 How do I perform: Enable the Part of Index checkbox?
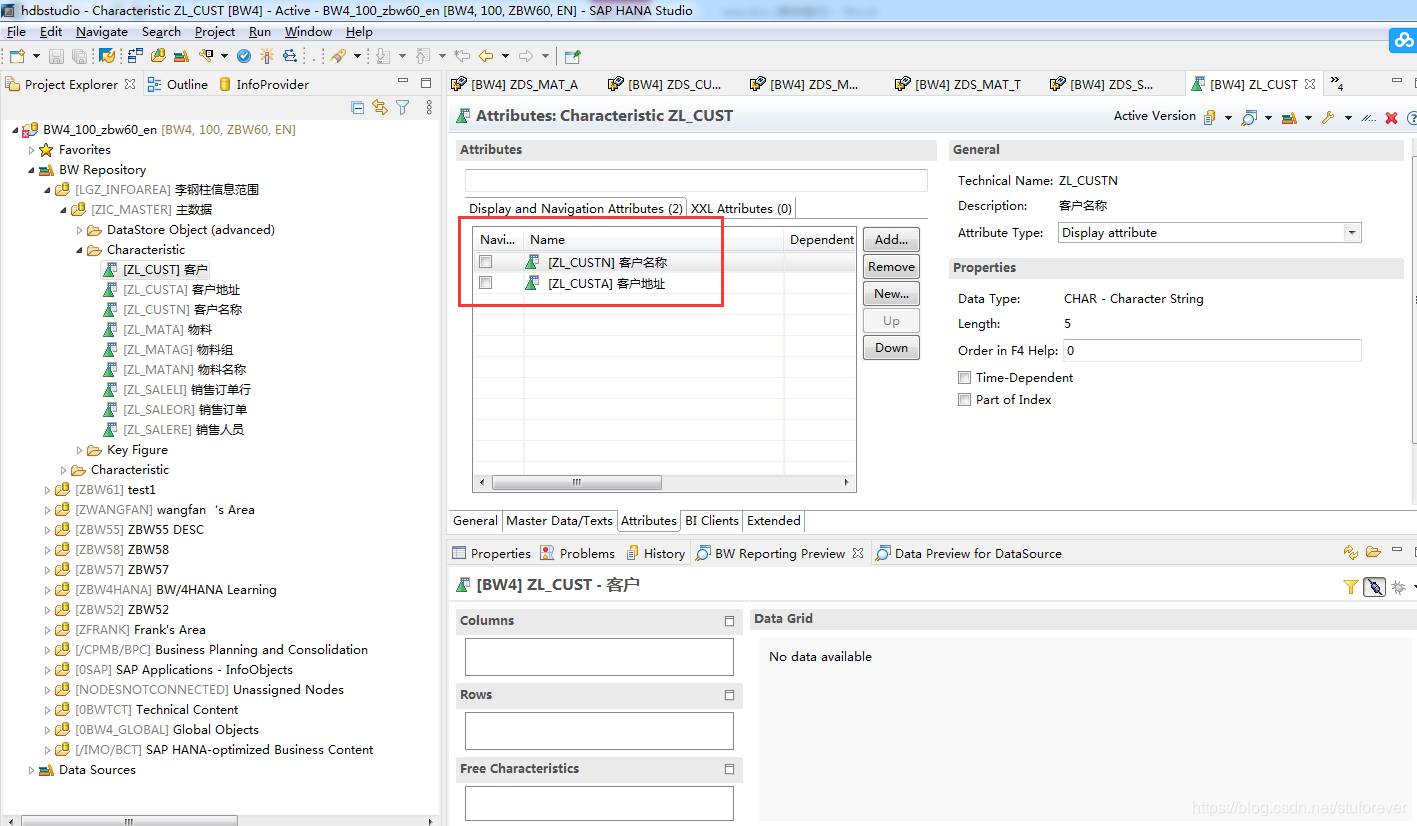pos(964,399)
